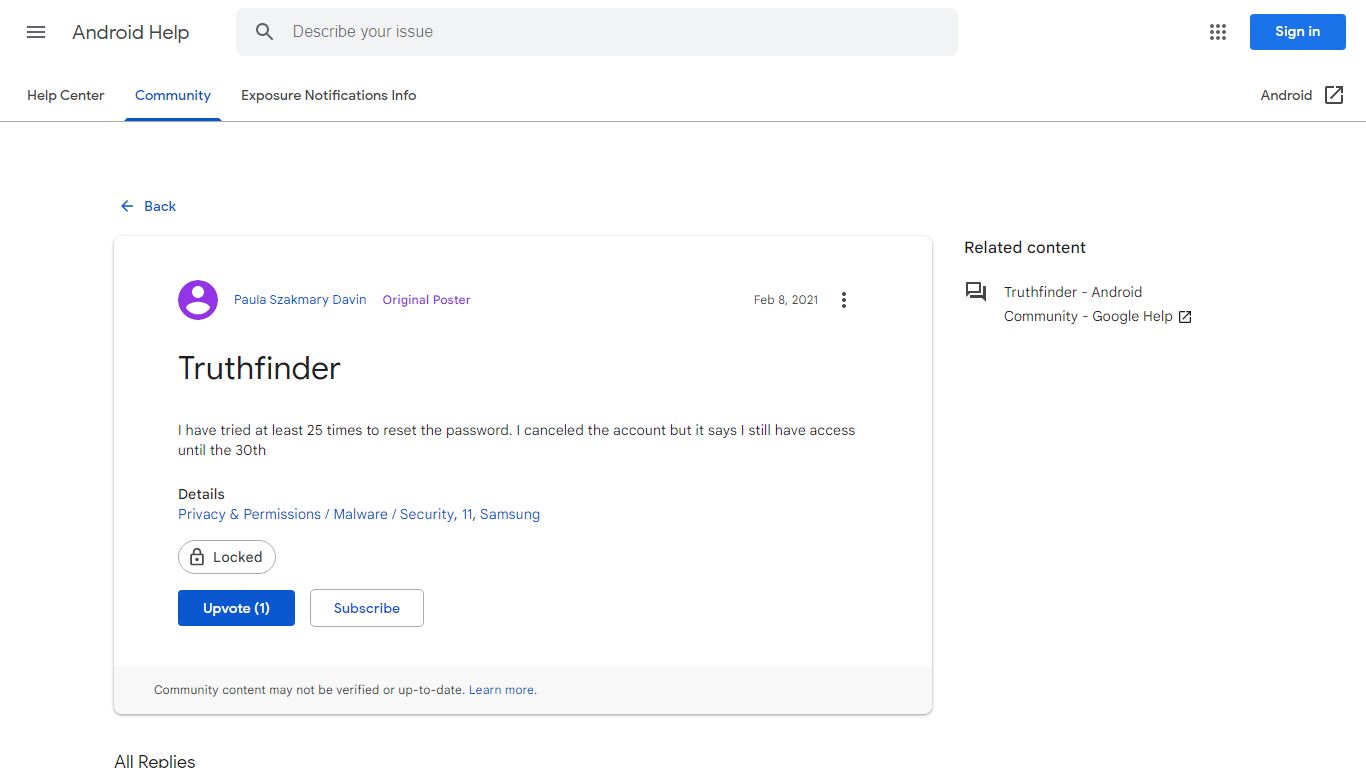The image size is (1366, 768).
Task: Follow the Learn more link
Action: 501,690
